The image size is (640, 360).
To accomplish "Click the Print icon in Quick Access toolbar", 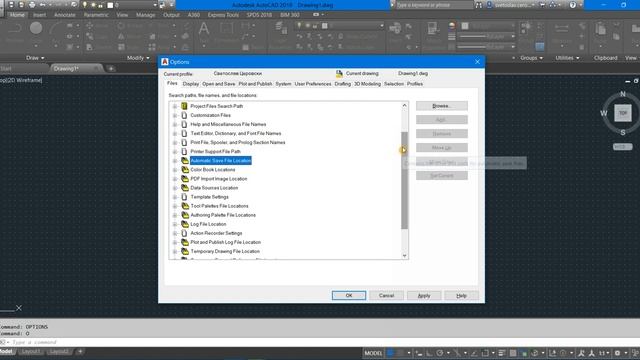I will [32, 5].
